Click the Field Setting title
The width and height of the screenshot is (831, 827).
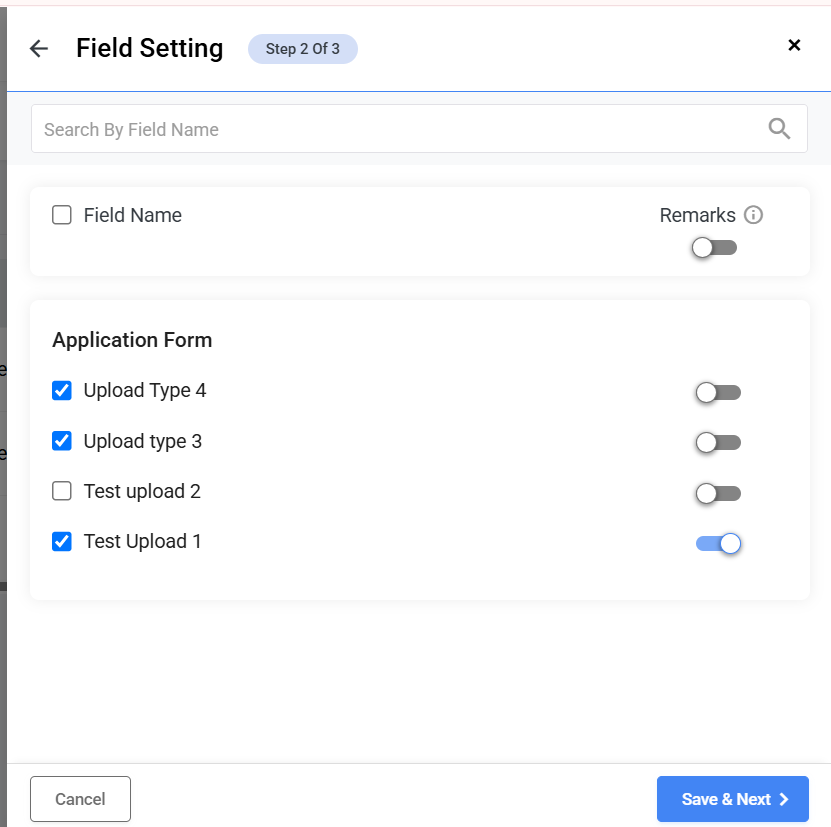[x=149, y=48]
